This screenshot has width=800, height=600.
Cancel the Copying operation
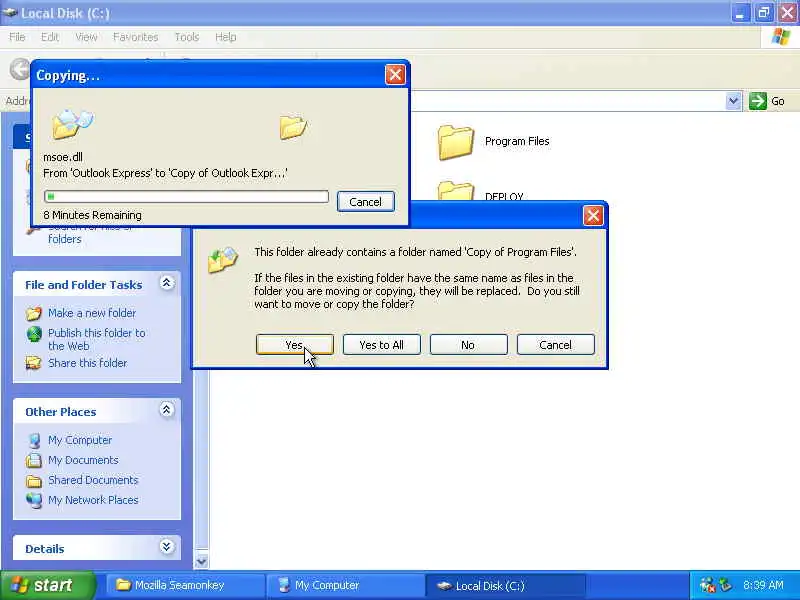click(366, 202)
